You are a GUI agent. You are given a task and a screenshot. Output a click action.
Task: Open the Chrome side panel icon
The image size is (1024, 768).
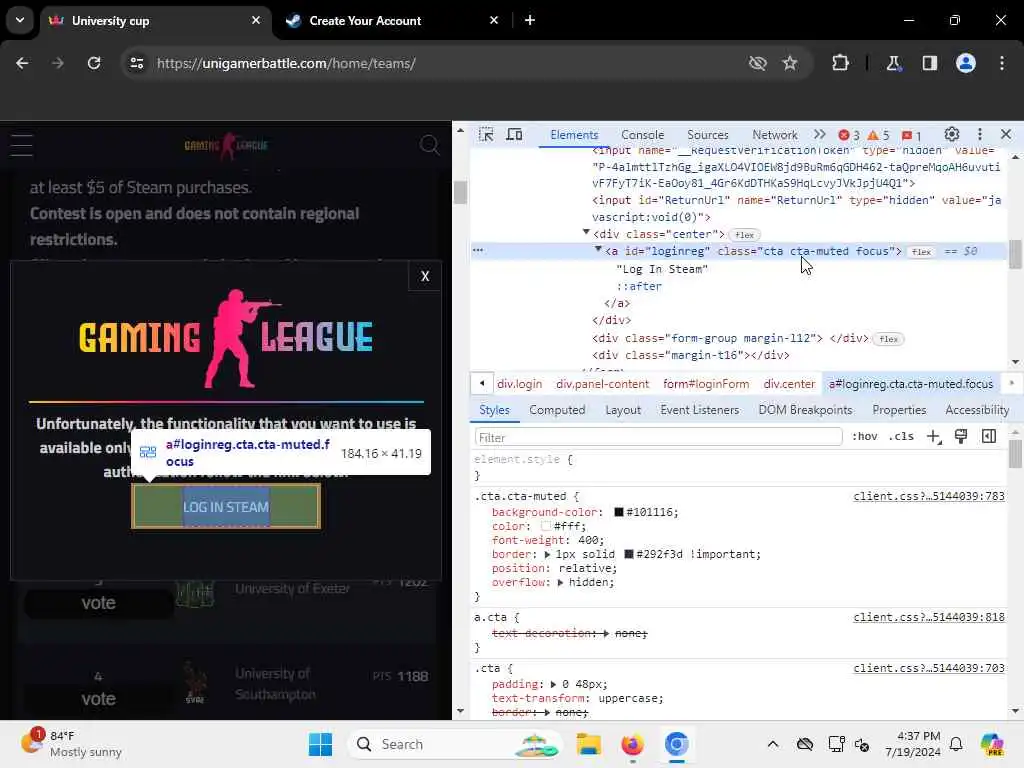929,63
